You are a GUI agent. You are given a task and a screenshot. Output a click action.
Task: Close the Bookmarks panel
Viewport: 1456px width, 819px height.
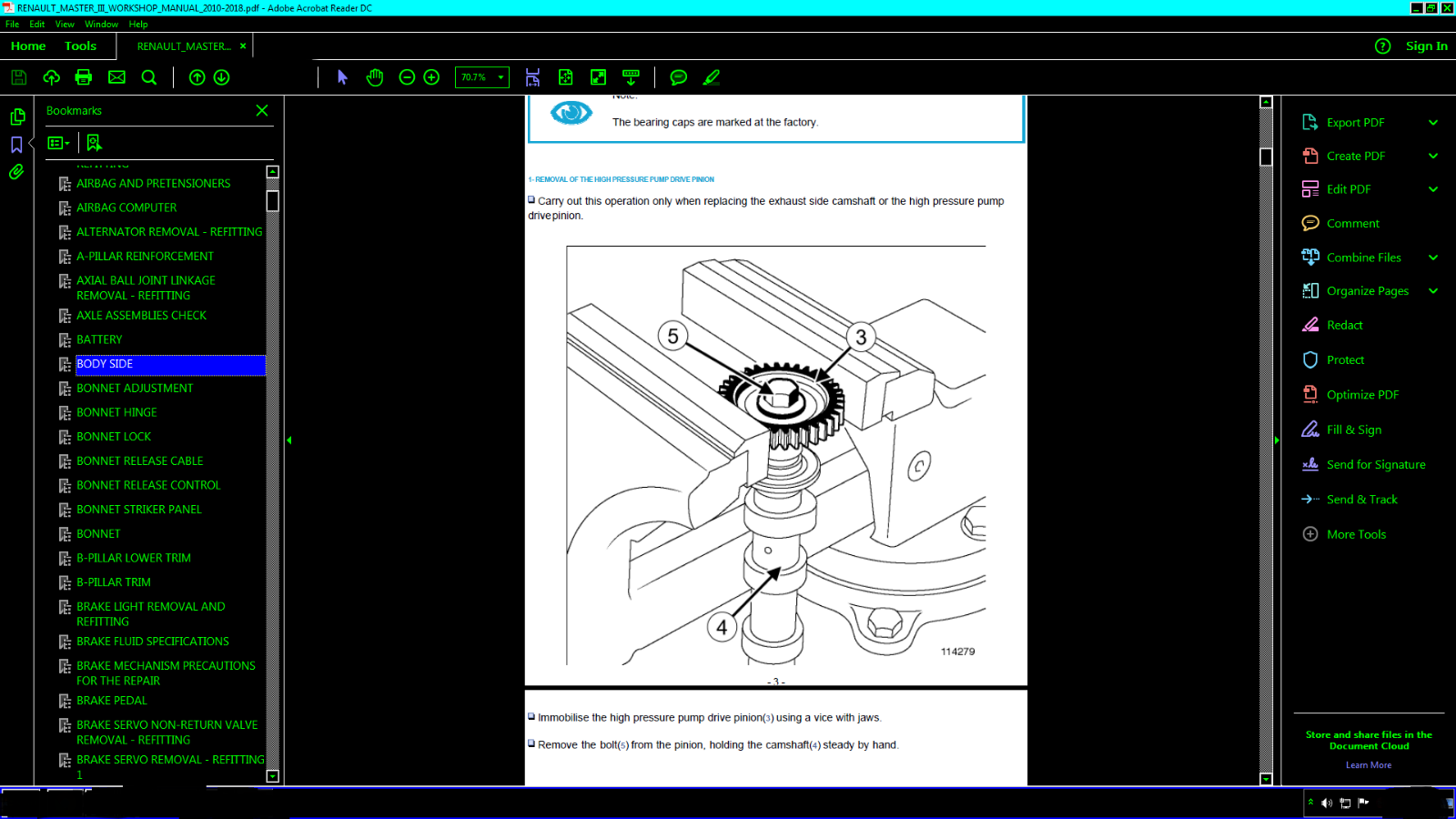click(x=262, y=110)
